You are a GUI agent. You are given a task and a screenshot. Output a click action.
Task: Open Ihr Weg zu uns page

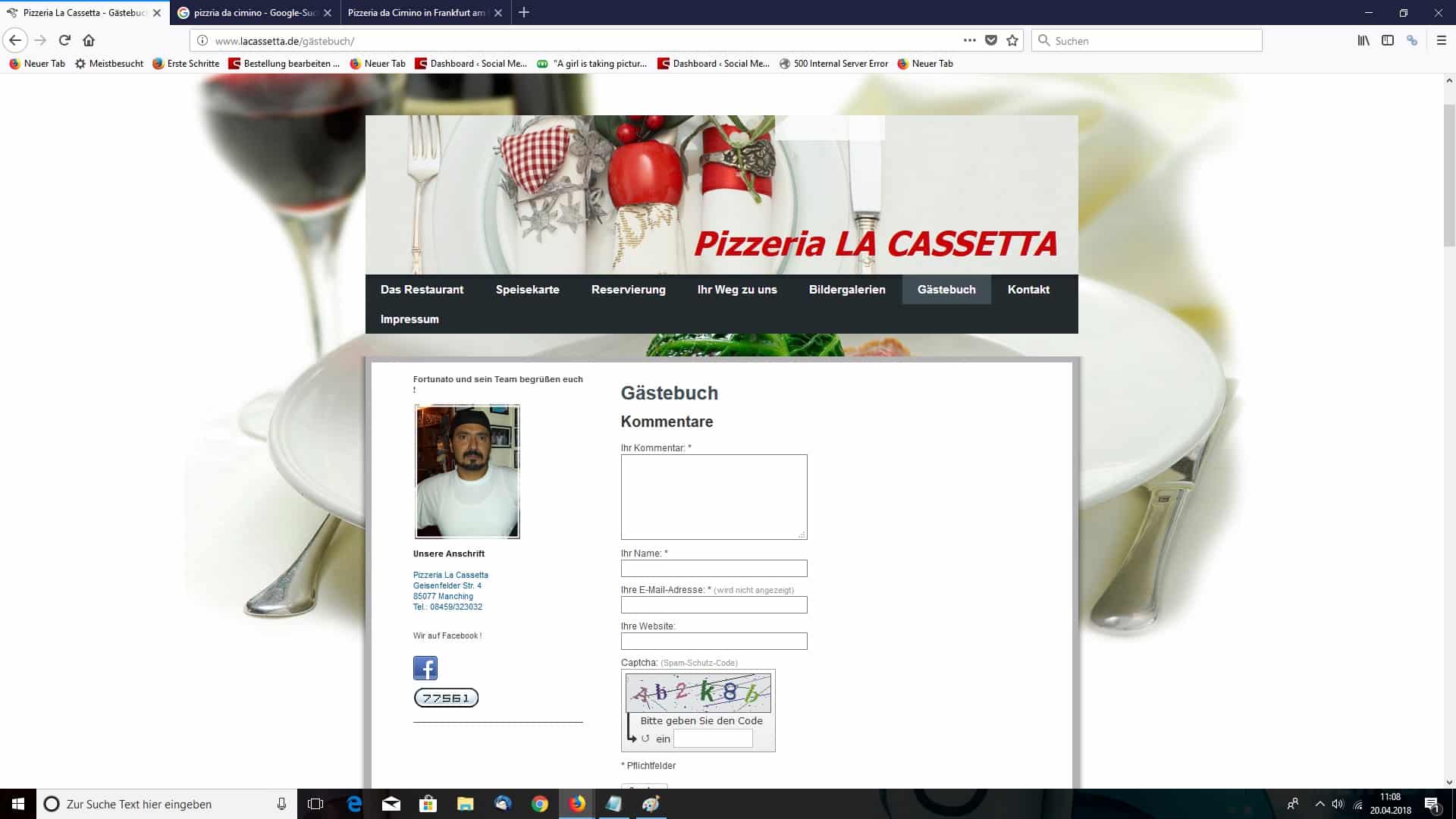pyautogui.click(x=737, y=290)
